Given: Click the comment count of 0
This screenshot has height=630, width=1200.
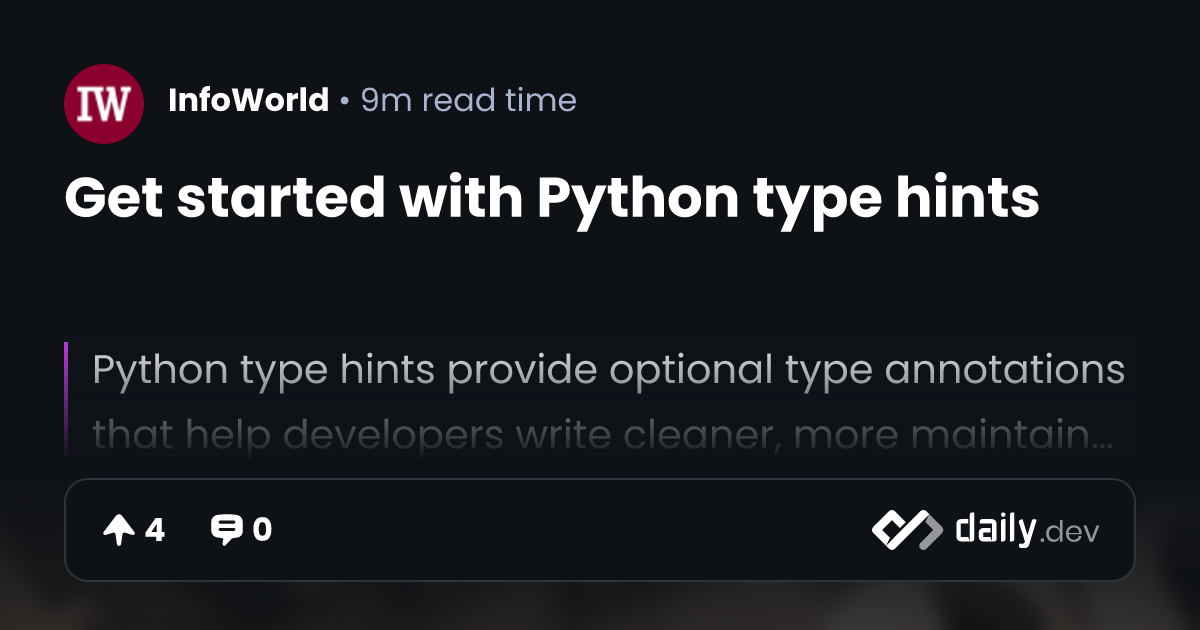Looking at the screenshot, I should [x=262, y=531].
